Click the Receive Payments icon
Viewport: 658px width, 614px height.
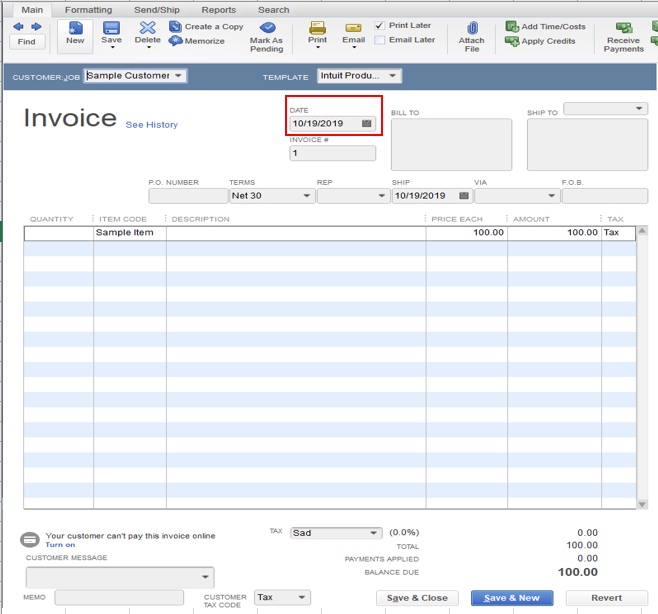(x=624, y=28)
